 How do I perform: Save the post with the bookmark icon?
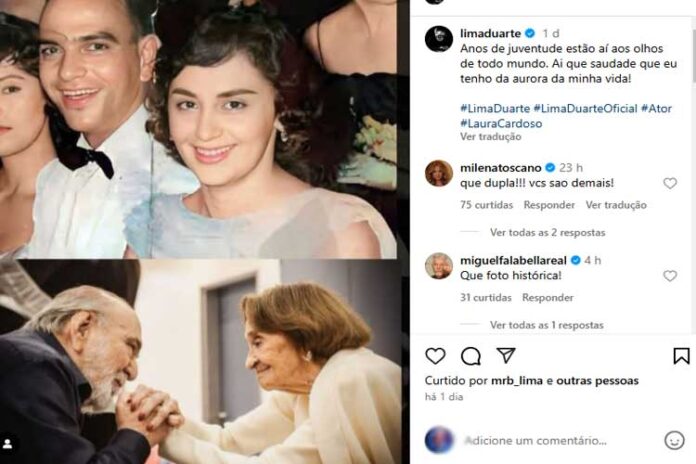coord(681,356)
